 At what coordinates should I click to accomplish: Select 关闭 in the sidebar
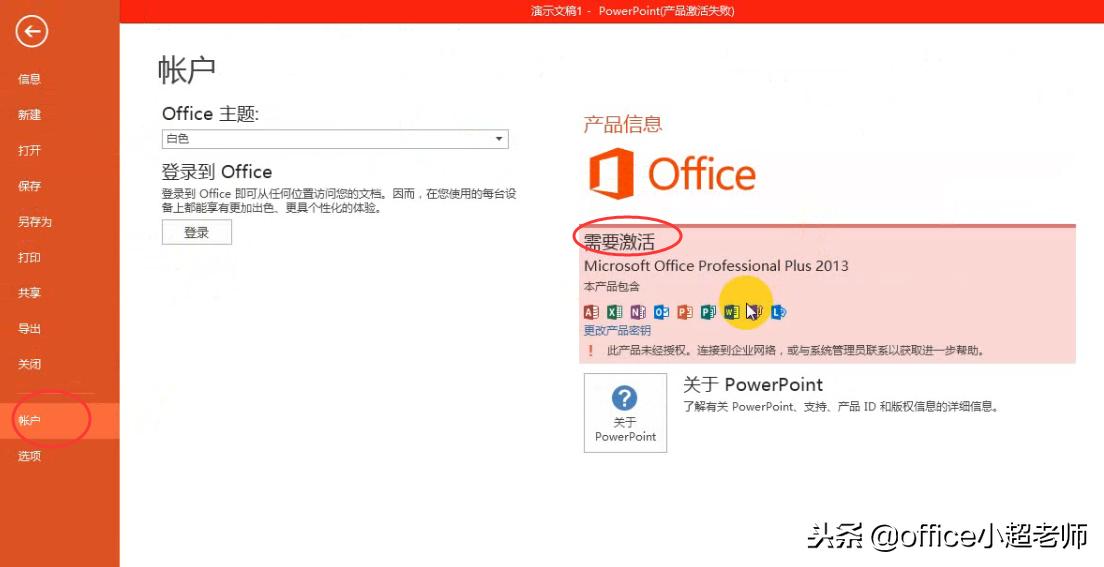click(x=30, y=365)
